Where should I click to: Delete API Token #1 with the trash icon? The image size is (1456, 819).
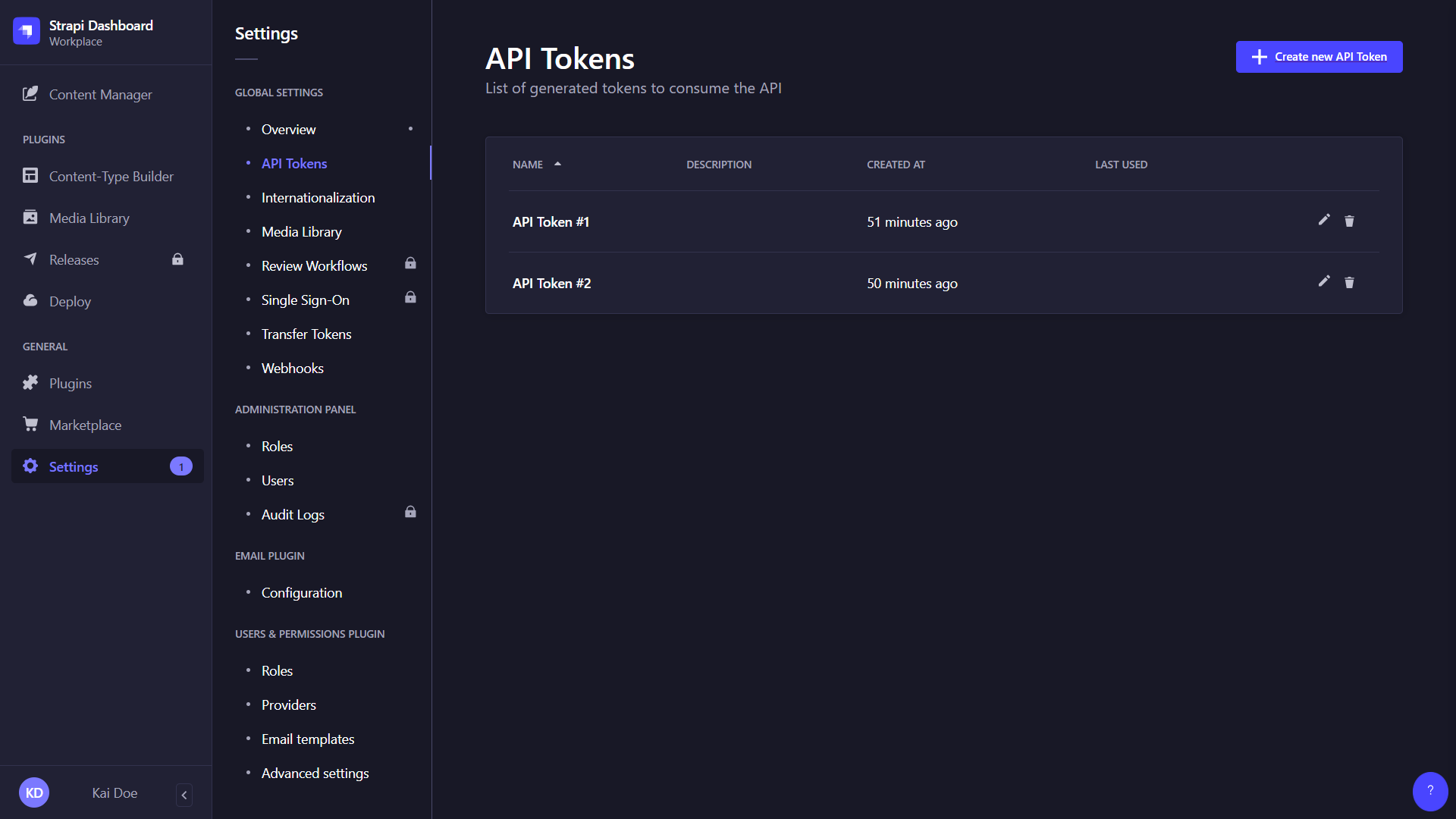click(1350, 220)
